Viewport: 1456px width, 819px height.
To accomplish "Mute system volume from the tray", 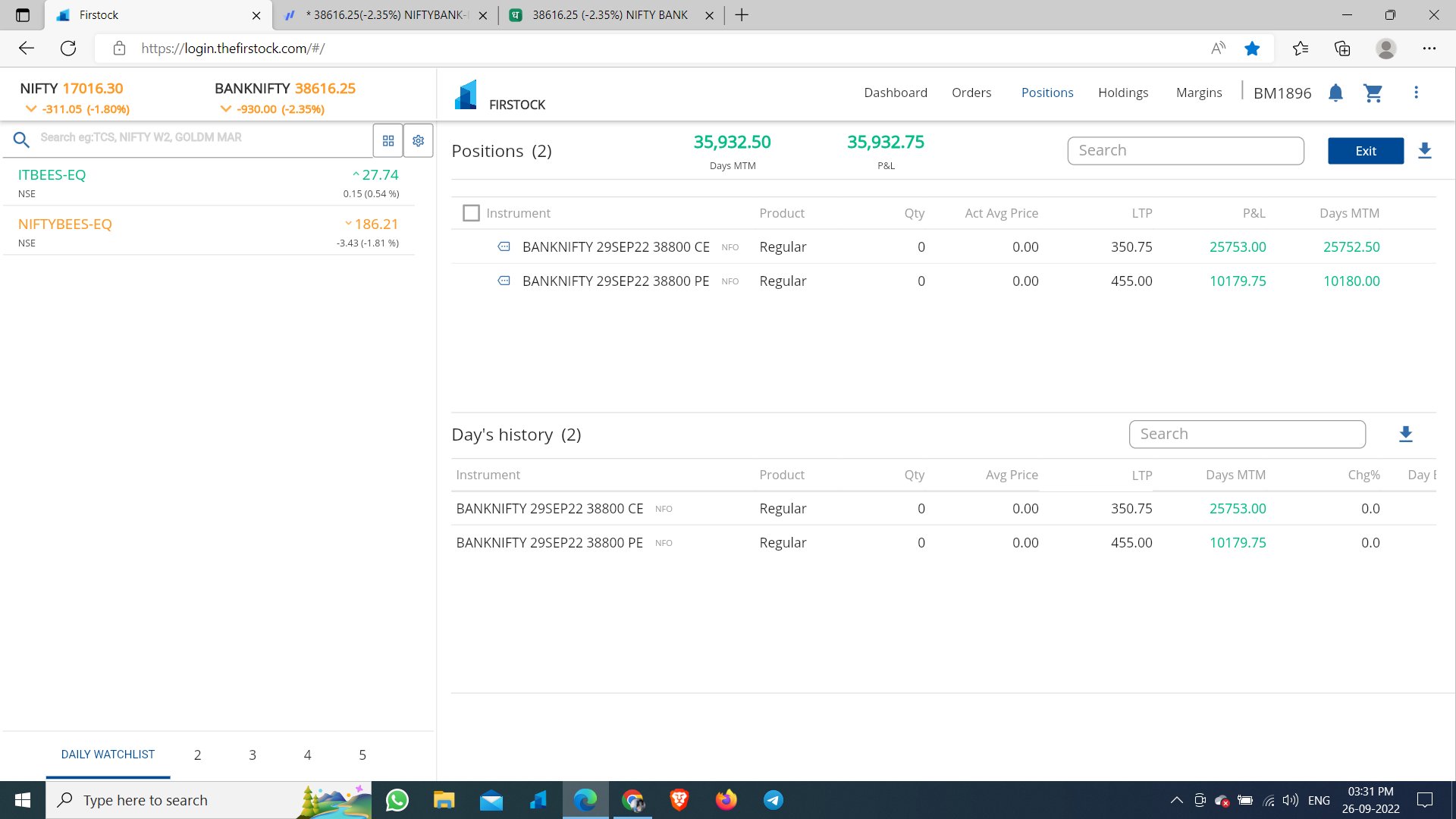I will tap(1289, 800).
